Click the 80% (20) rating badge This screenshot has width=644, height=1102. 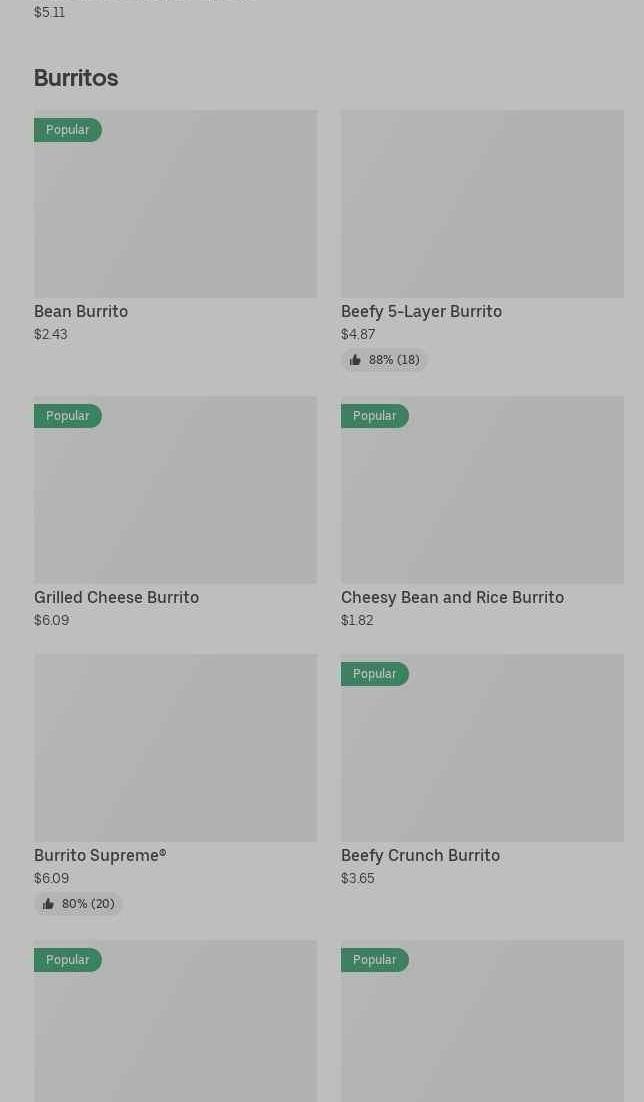(x=79, y=904)
